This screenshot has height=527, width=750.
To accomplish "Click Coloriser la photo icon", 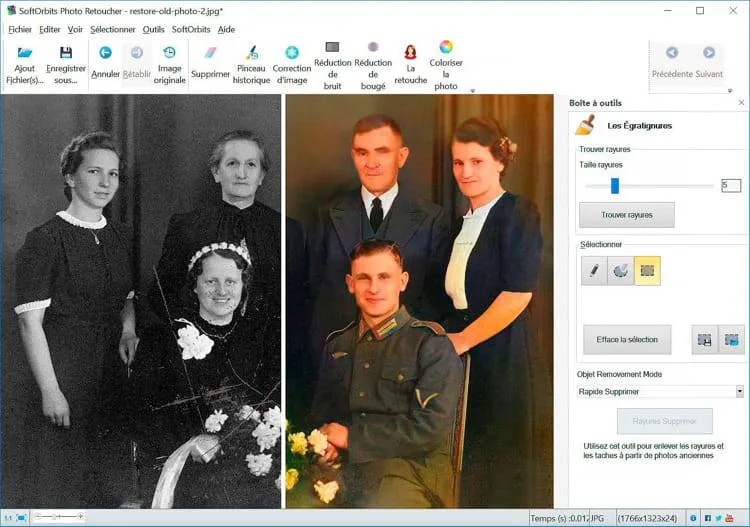I will point(446,47).
